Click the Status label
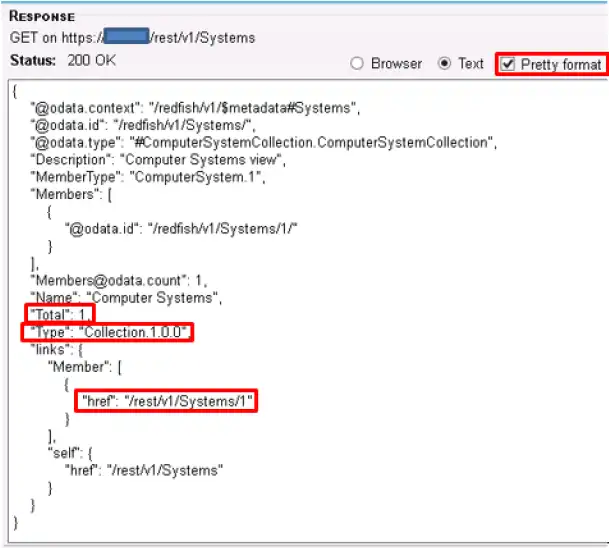This screenshot has height=548, width=609. pyautogui.click(x=33, y=60)
